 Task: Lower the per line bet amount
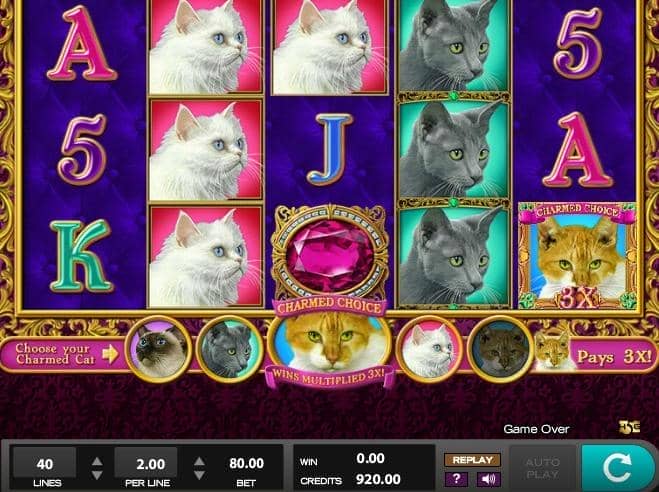(199, 475)
